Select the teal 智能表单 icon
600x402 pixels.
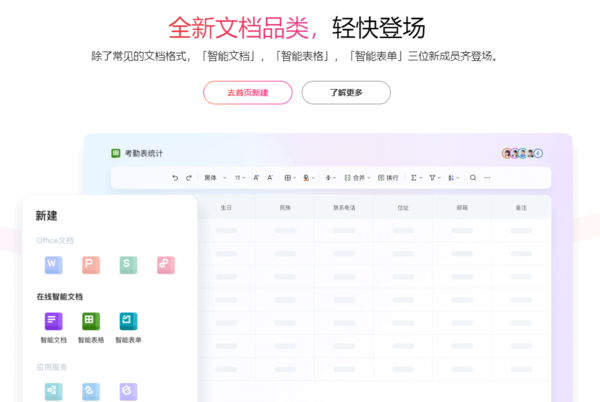[x=128, y=321]
